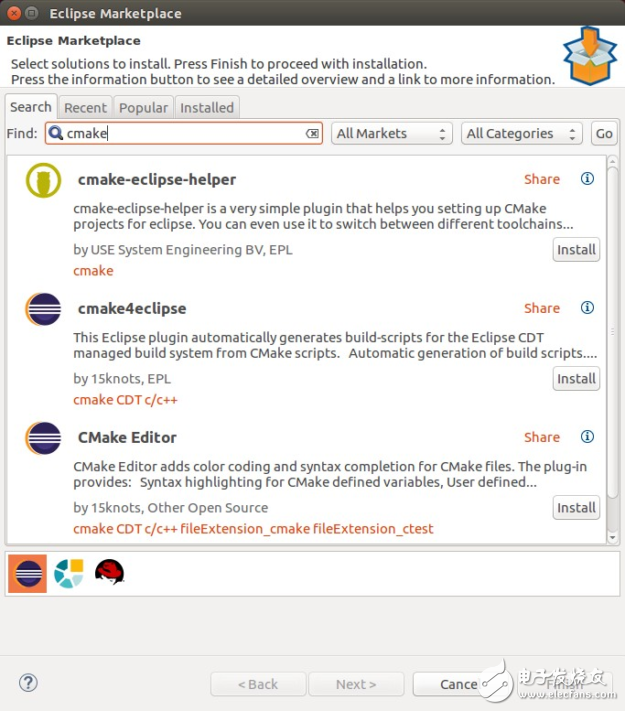Image resolution: width=625 pixels, height=711 pixels.
Task: Close the Eclipse Marketplace window
Action: tap(14, 13)
